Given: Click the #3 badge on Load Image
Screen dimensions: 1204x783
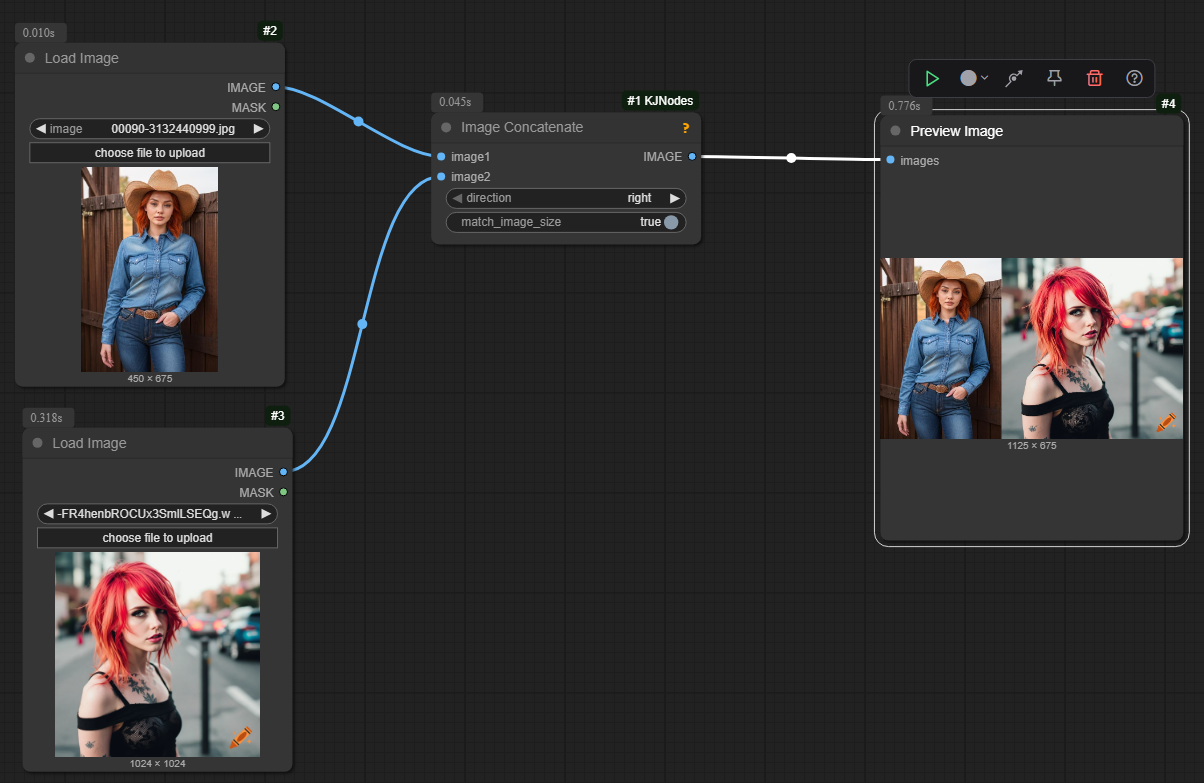Looking at the screenshot, I should (277, 415).
